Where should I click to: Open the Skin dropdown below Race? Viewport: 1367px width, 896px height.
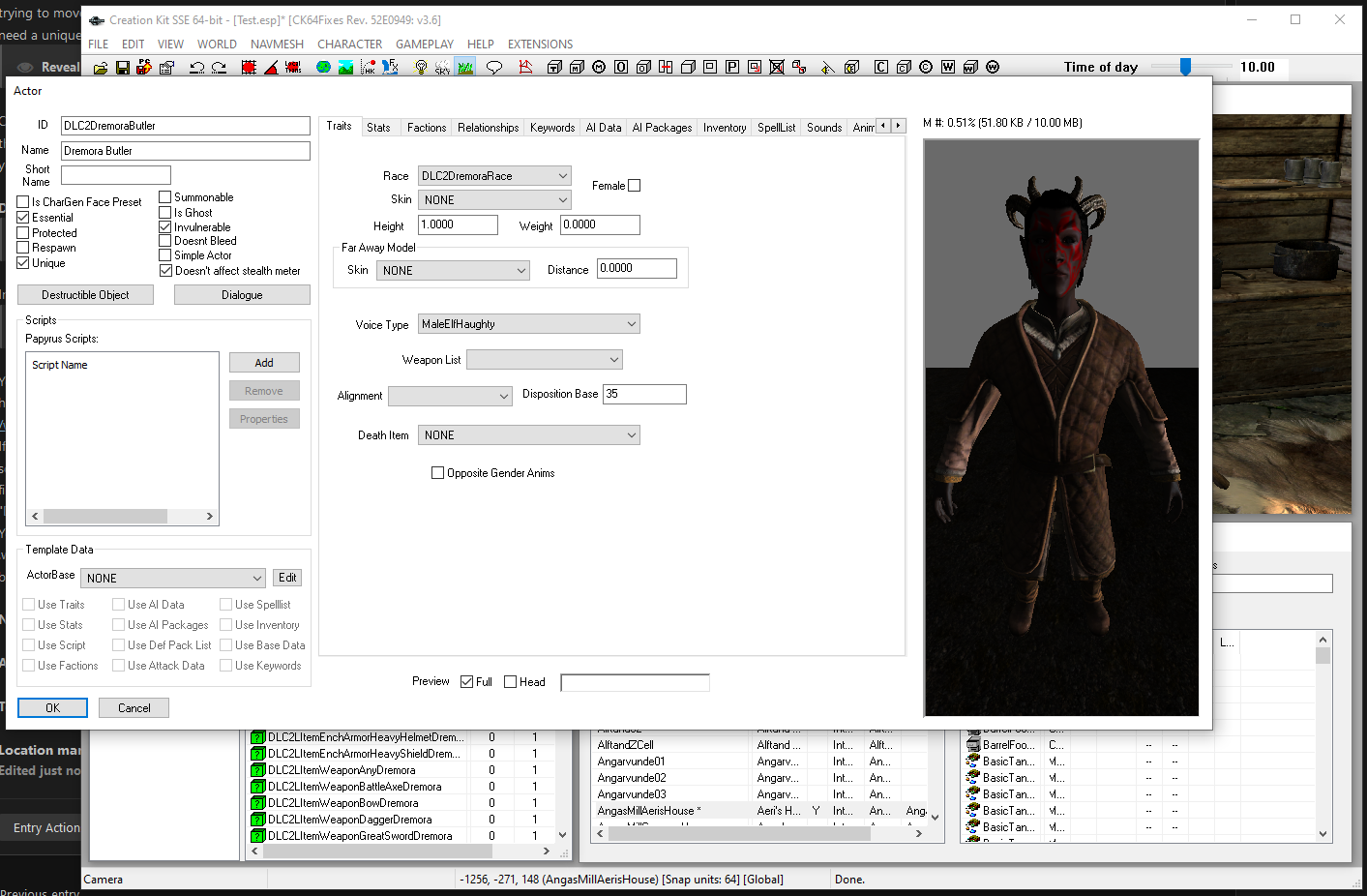(x=494, y=200)
